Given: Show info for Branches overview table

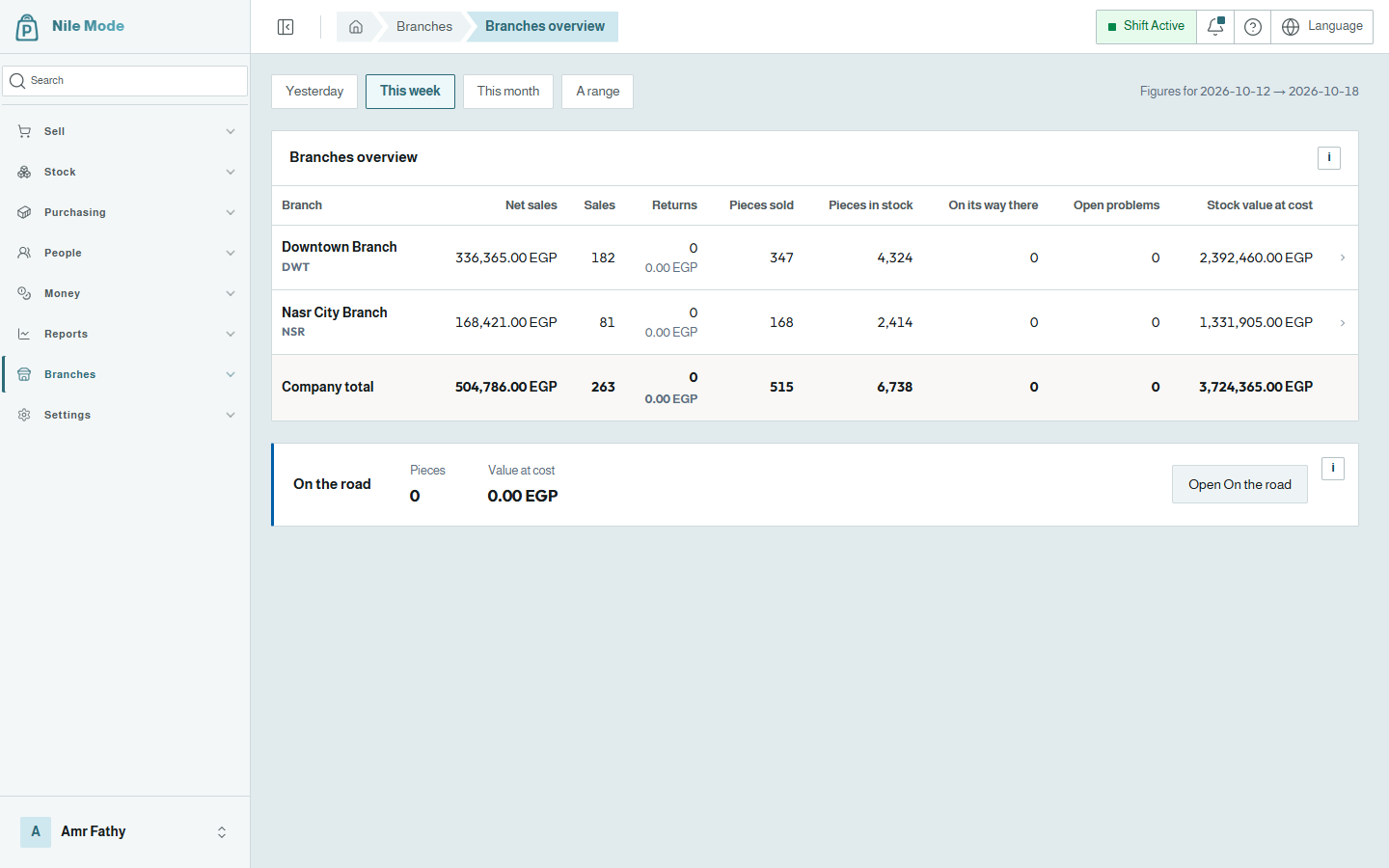Looking at the screenshot, I should 1329,158.
